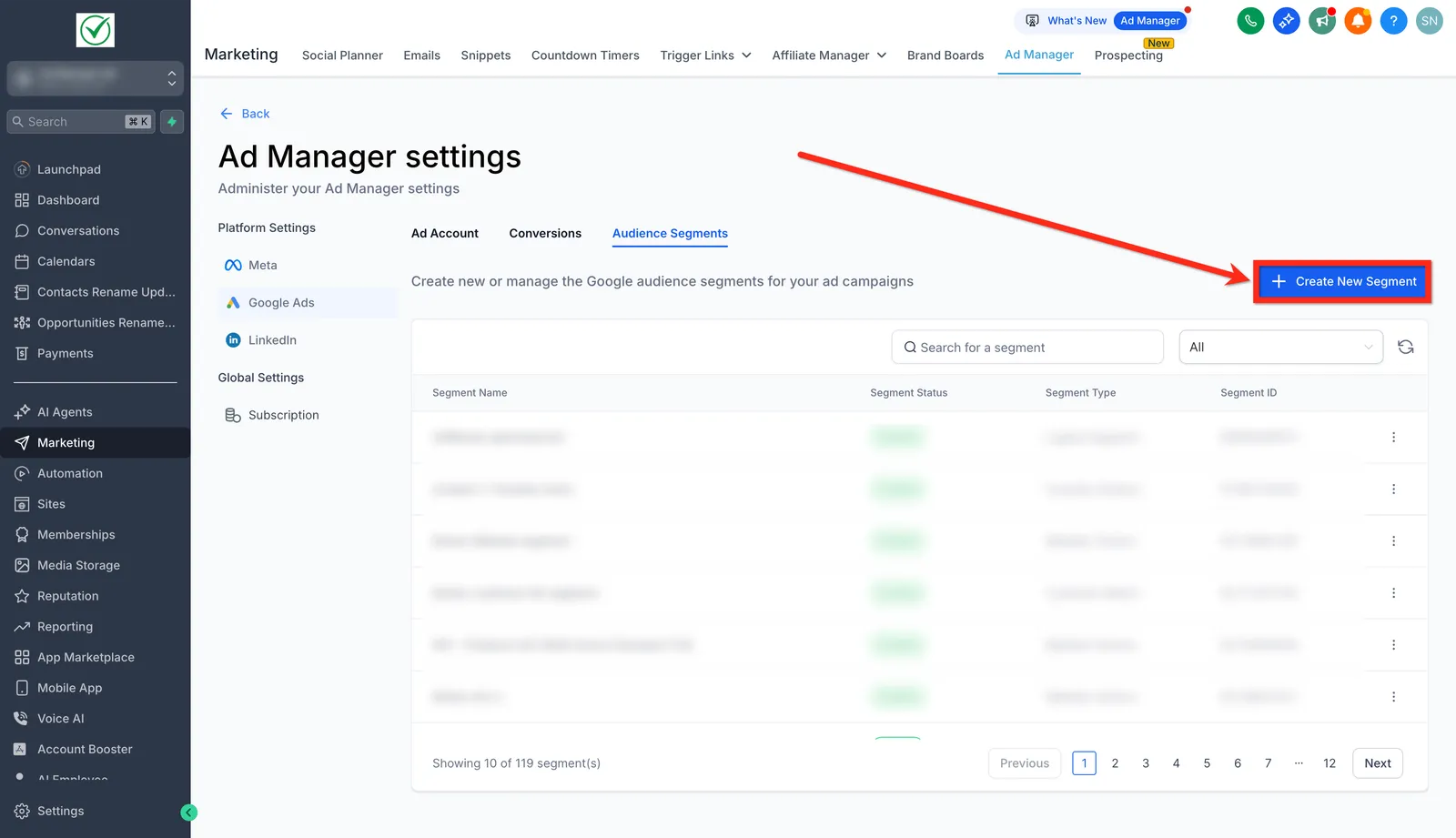
Task: Click Create New Segment button
Action: [1343, 282]
